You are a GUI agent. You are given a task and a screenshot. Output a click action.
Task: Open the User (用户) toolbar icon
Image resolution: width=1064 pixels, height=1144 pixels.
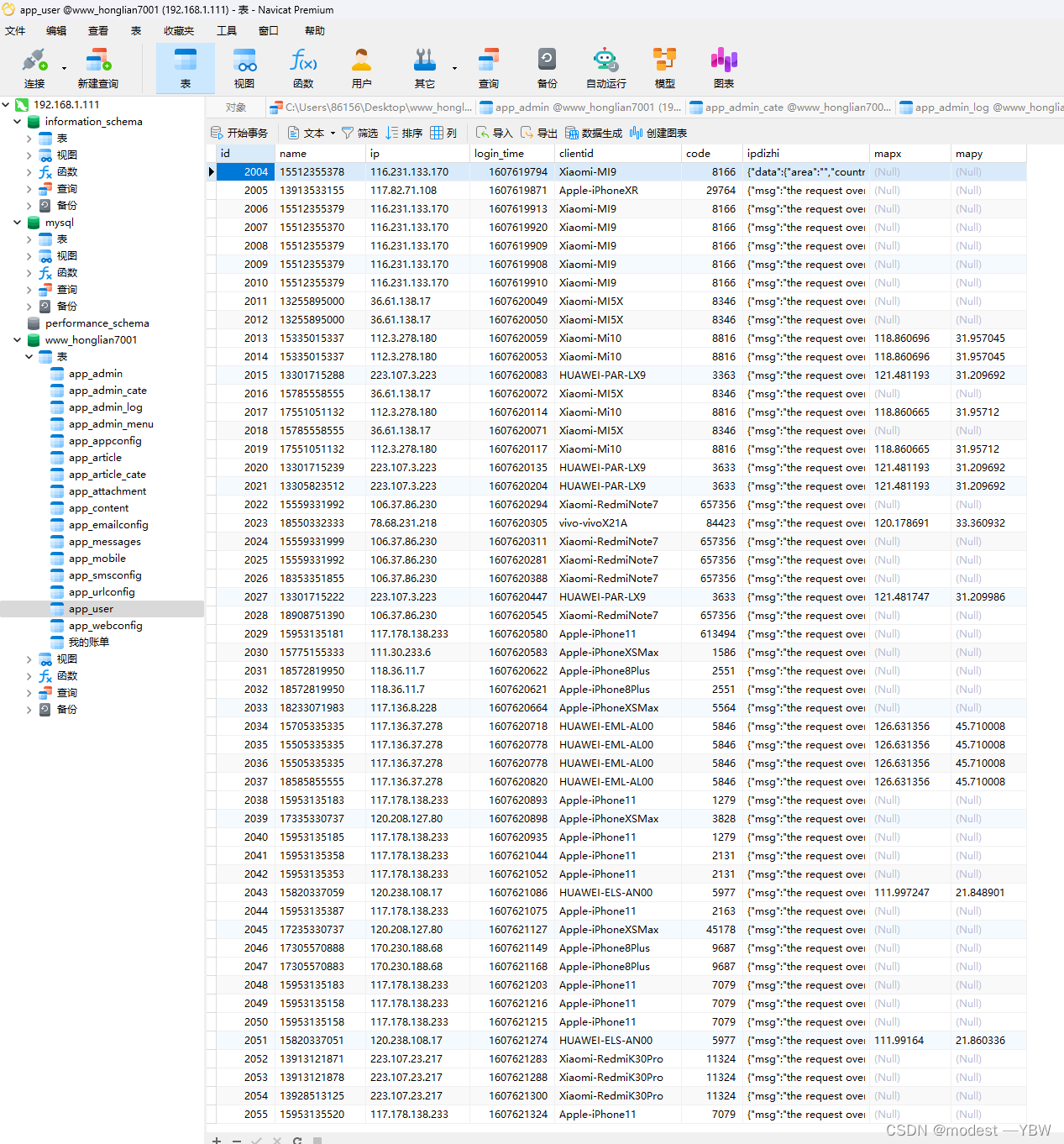pyautogui.click(x=362, y=68)
